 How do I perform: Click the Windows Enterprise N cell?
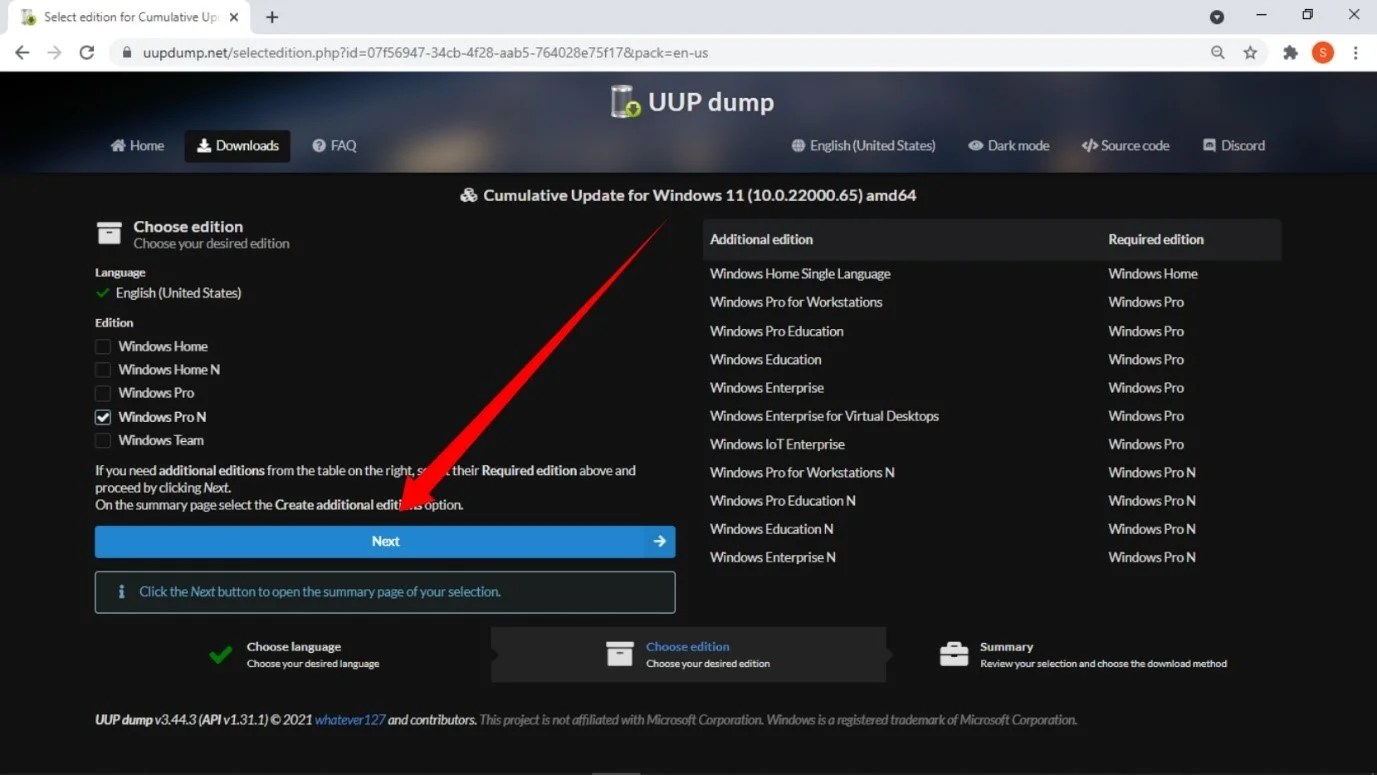(x=772, y=558)
